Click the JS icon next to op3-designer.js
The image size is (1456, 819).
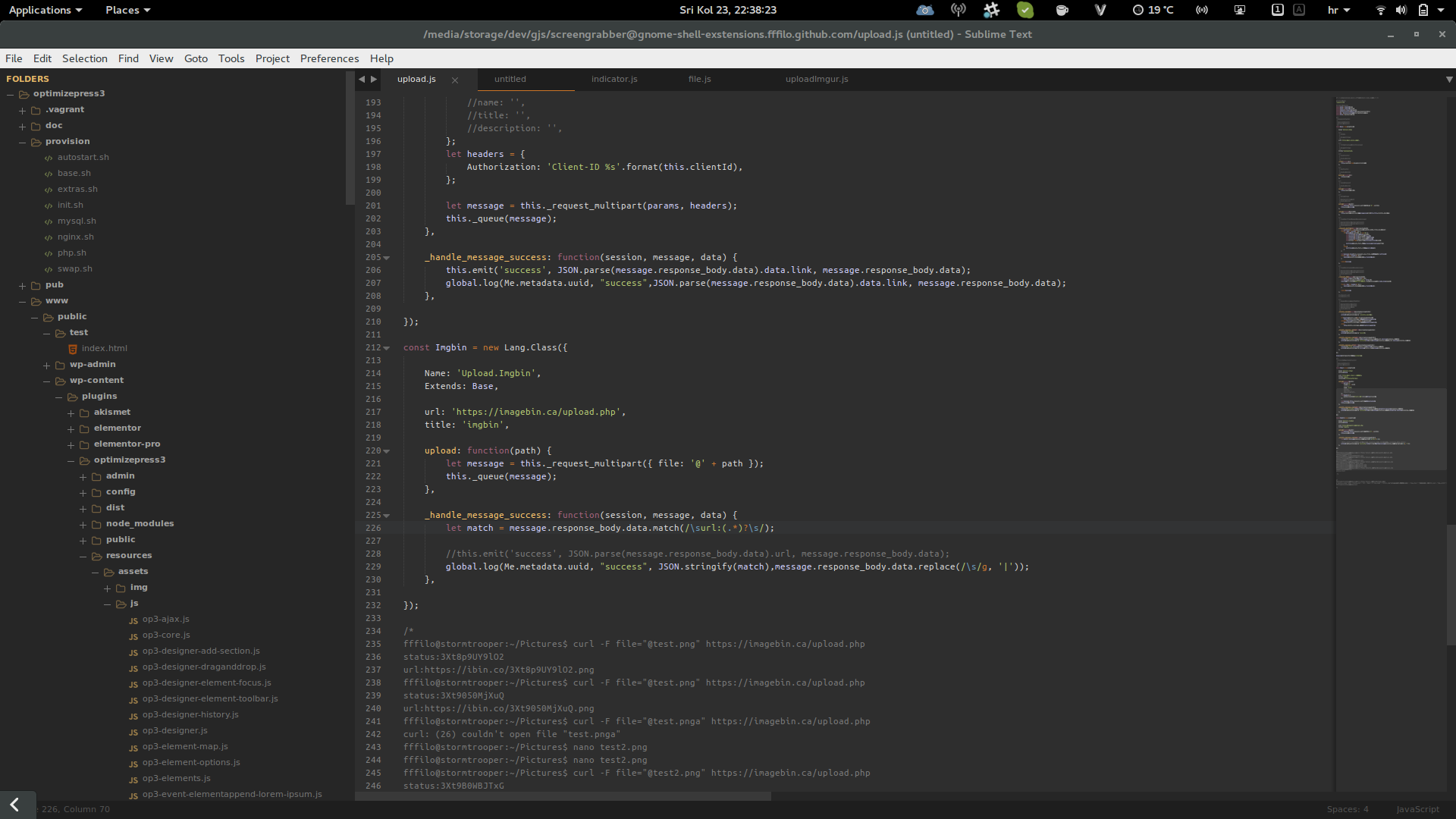[133, 732]
